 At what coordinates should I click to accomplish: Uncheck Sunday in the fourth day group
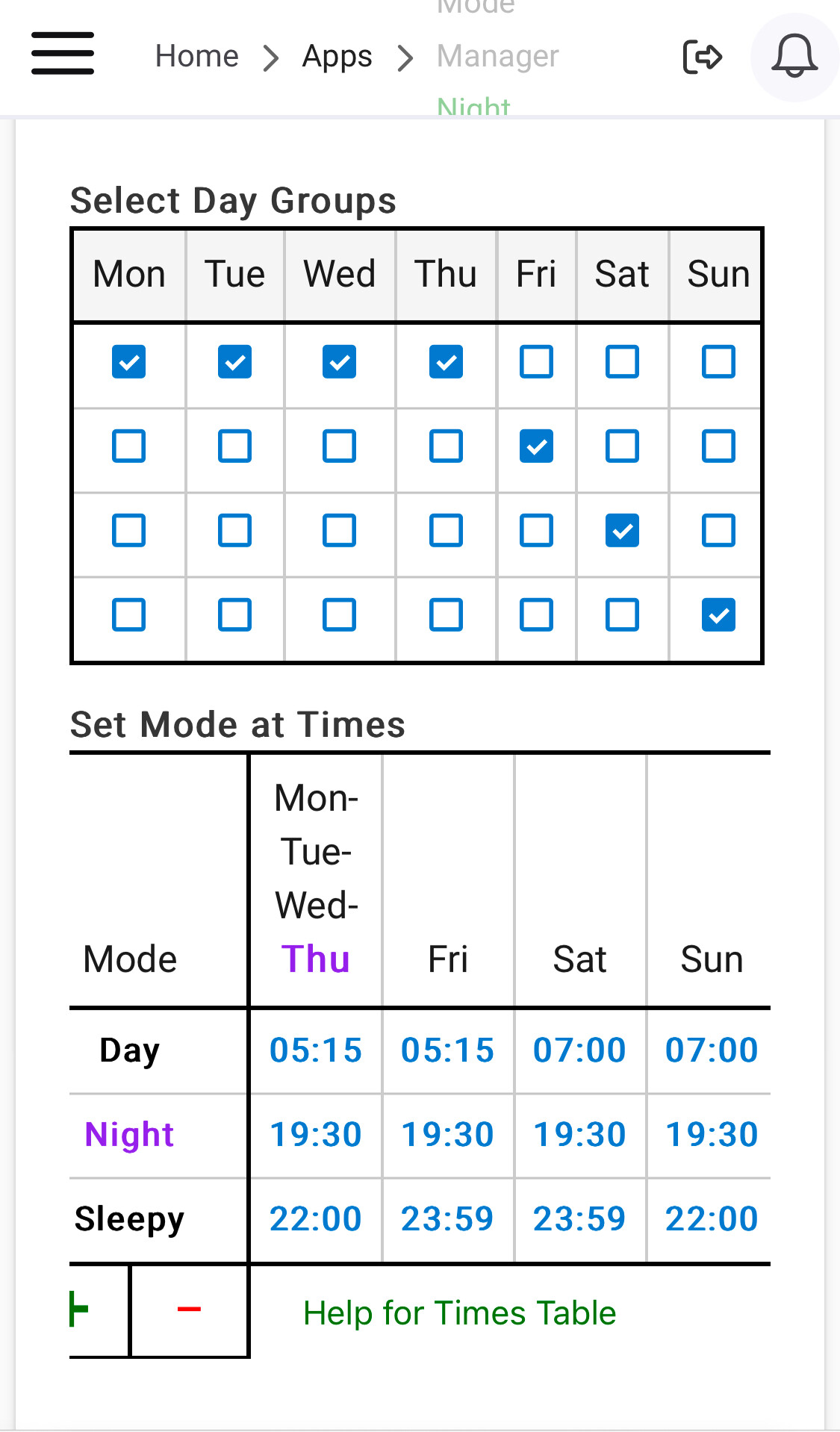point(718,615)
